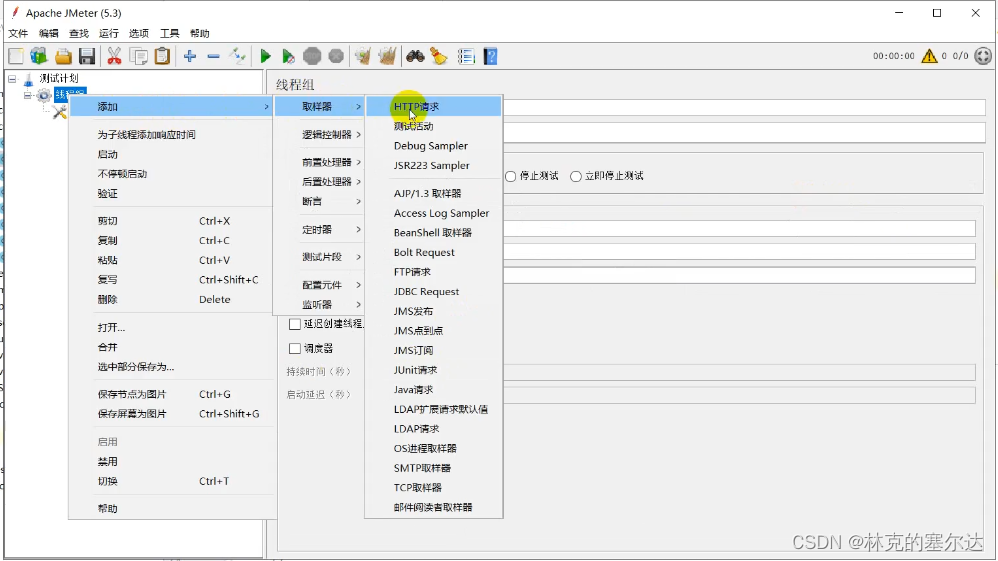Expand the 取样器 submenu
The width and height of the screenshot is (998, 561).
(320, 106)
